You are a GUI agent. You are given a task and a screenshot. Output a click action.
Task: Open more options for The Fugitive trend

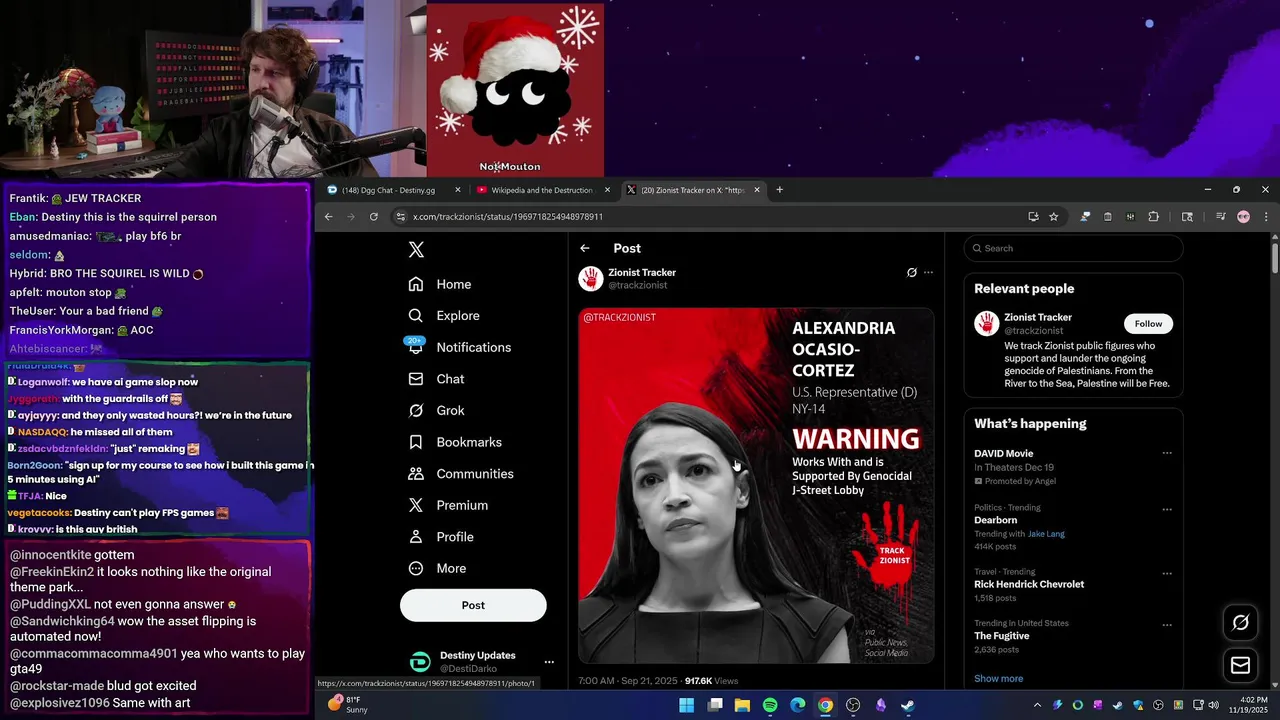point(1166,626)
